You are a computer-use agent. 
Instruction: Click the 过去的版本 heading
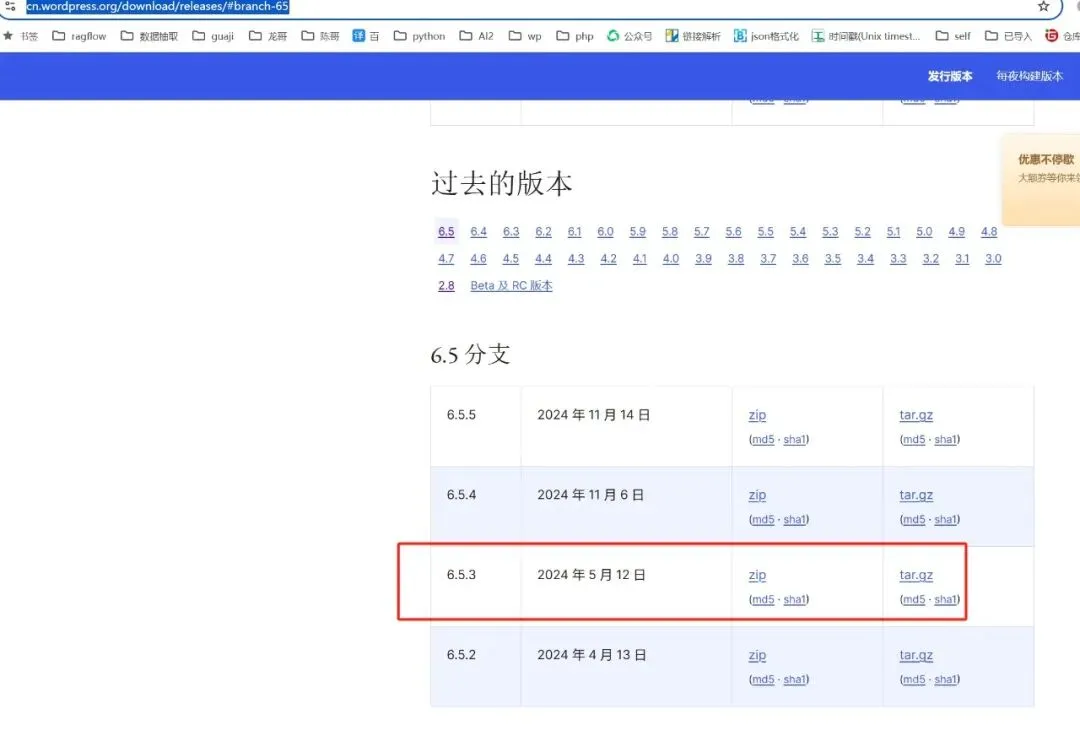(501, 184)
